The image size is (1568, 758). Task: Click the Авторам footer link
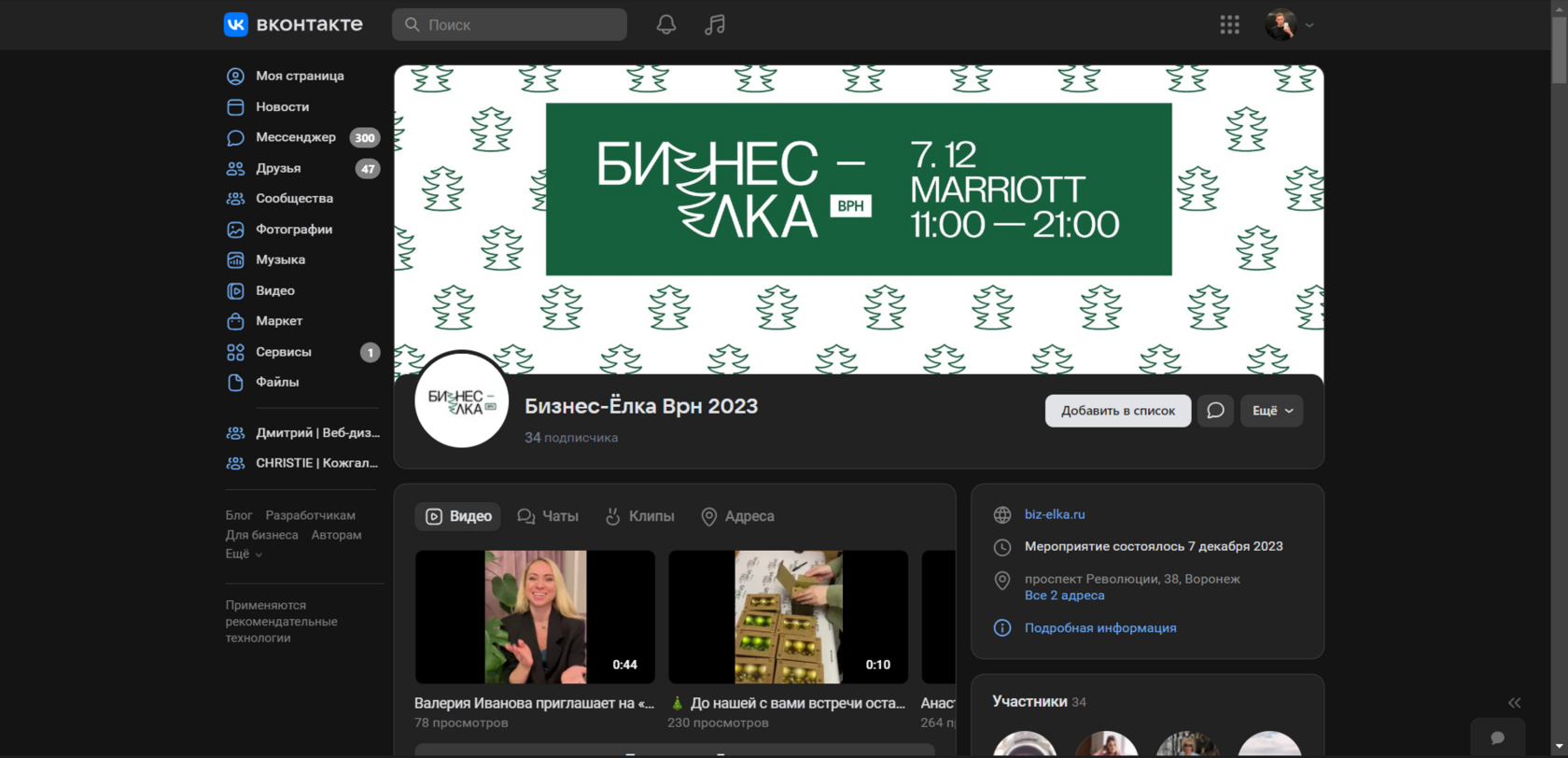(x=336, y=535)
